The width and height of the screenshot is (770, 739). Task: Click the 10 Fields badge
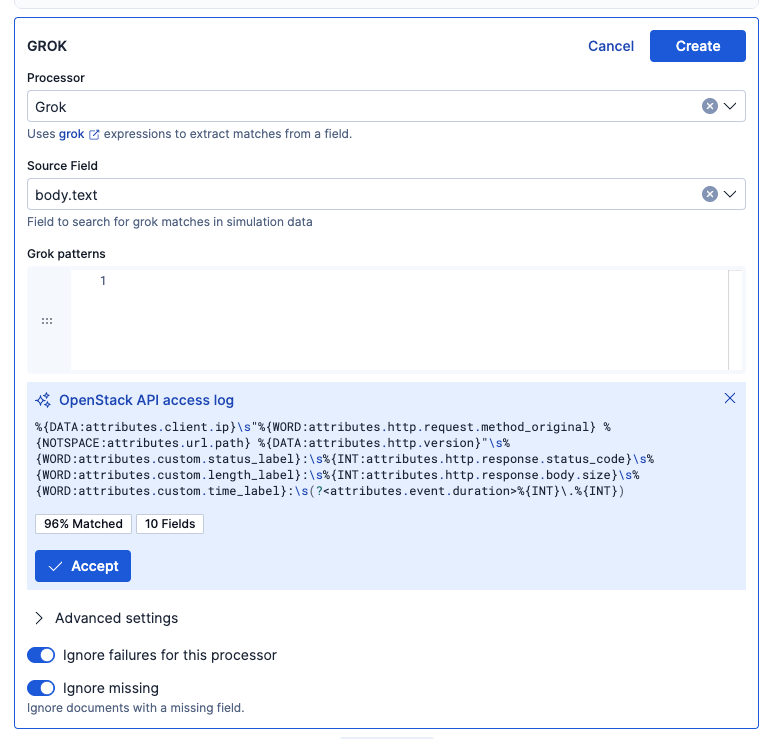click(x=170, y=523)
